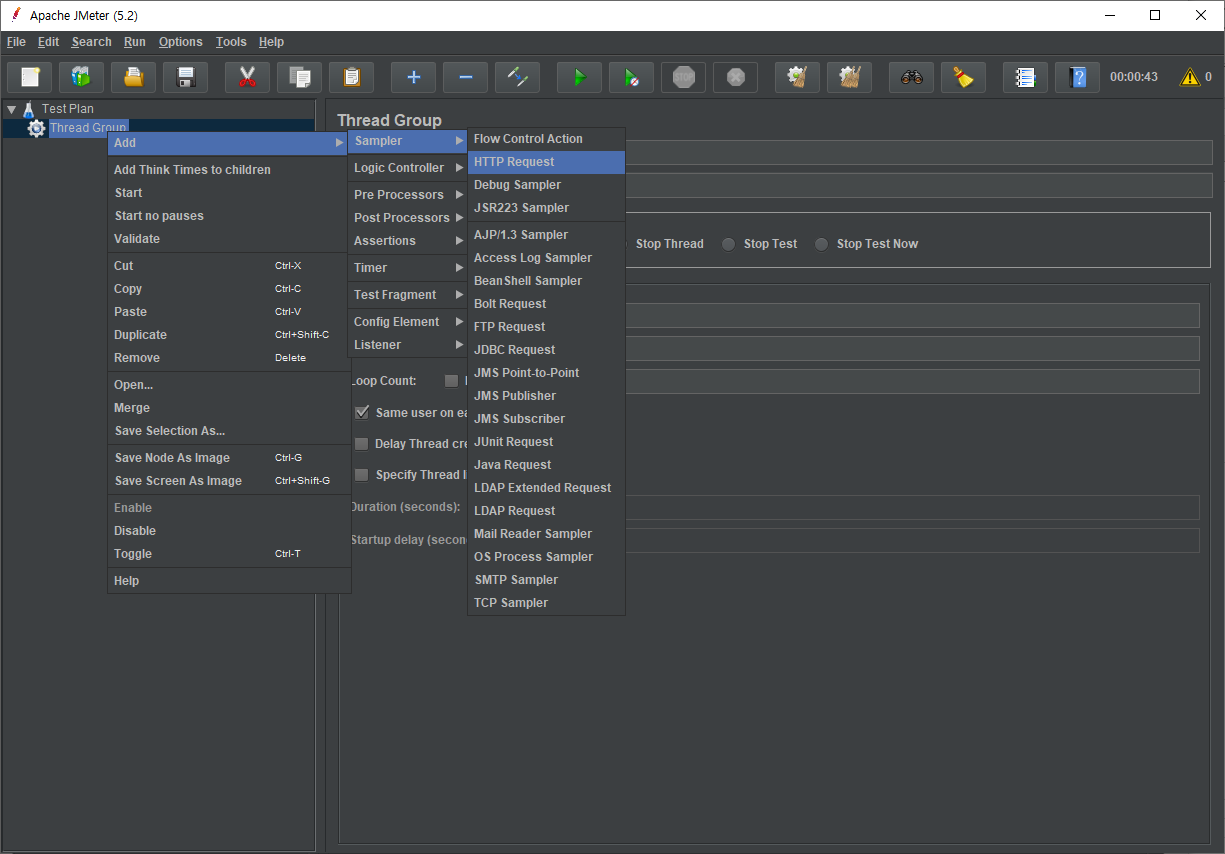Choose Debug Sampler entry
This screenshot has height=854, width=1225.
click(546, 185)
